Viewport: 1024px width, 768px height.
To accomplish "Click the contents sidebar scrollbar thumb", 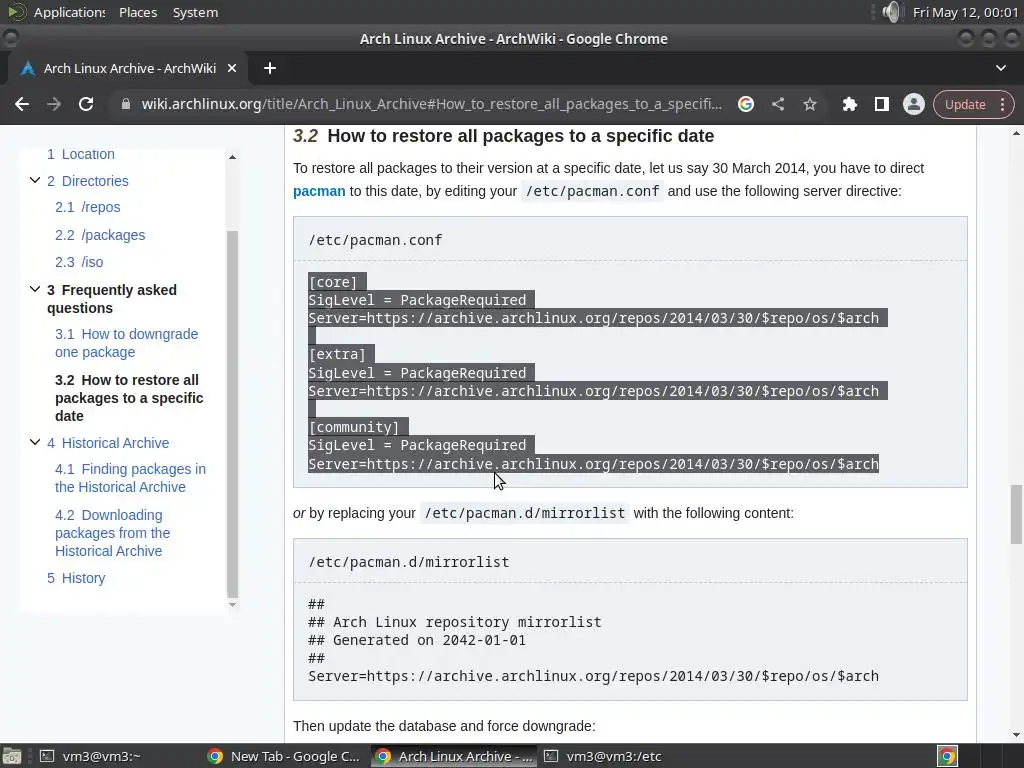I will pos(232,413).
